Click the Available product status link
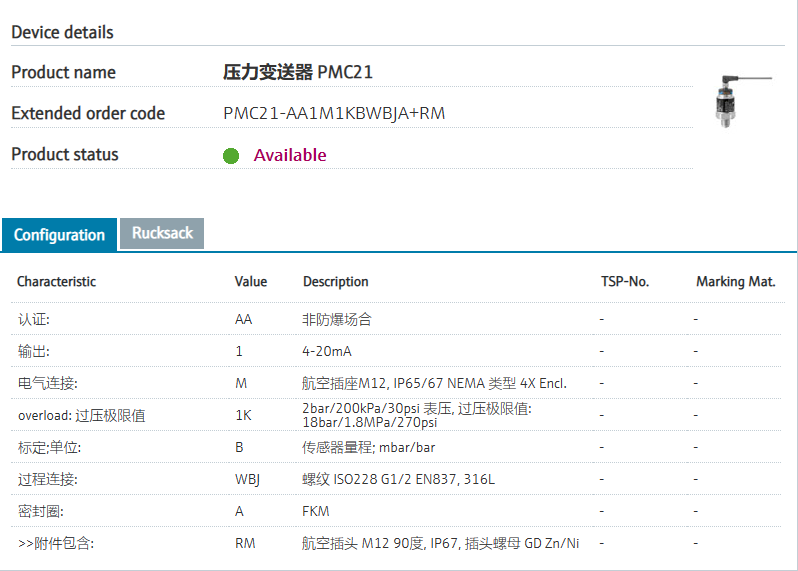The height and width of the screenshot is (571, 798). (x=290, y=155)
